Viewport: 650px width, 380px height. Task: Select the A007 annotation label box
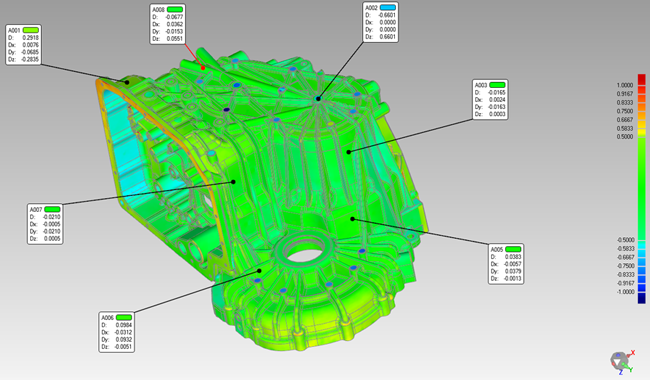45,224
